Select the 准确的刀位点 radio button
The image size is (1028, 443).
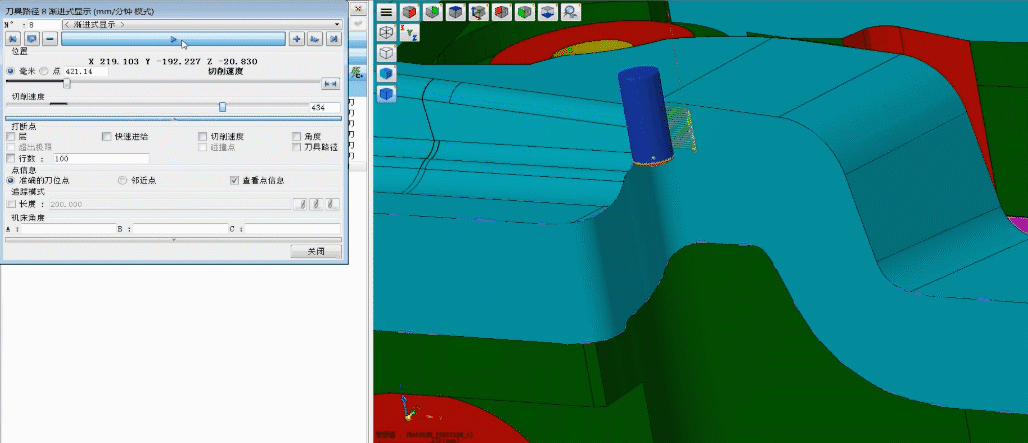10,180
